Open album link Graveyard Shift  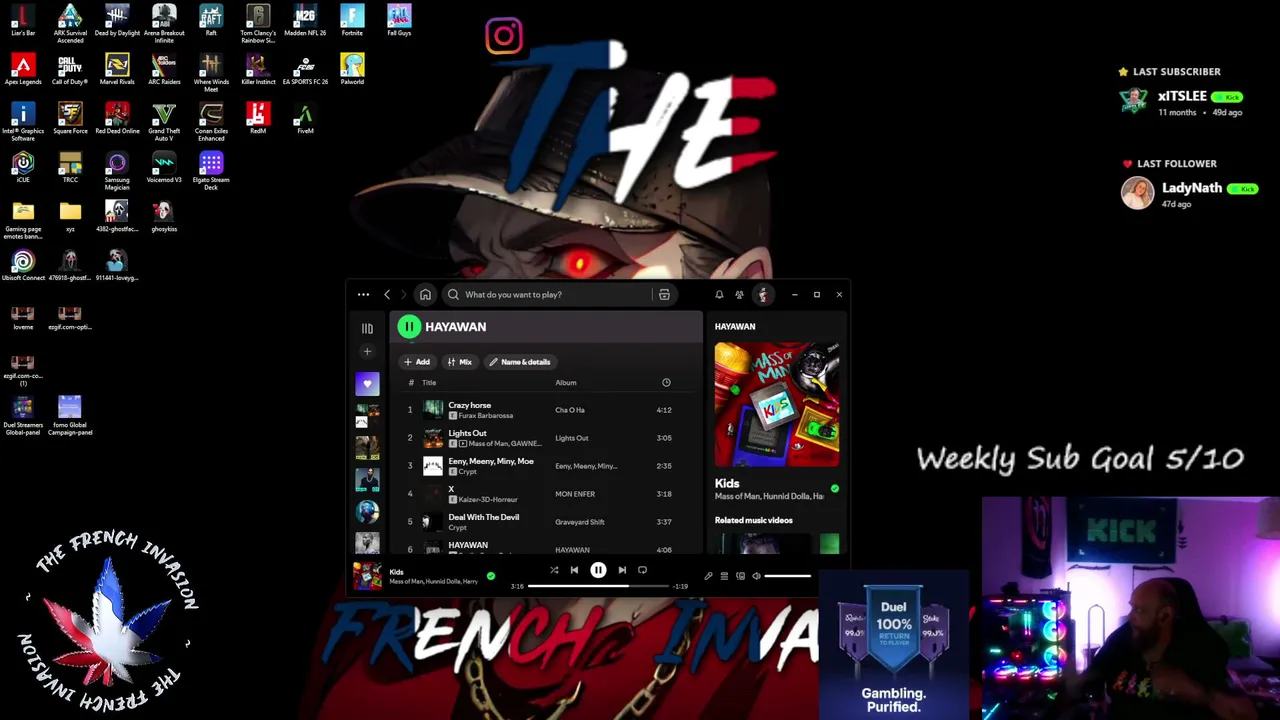click(580, 522)
